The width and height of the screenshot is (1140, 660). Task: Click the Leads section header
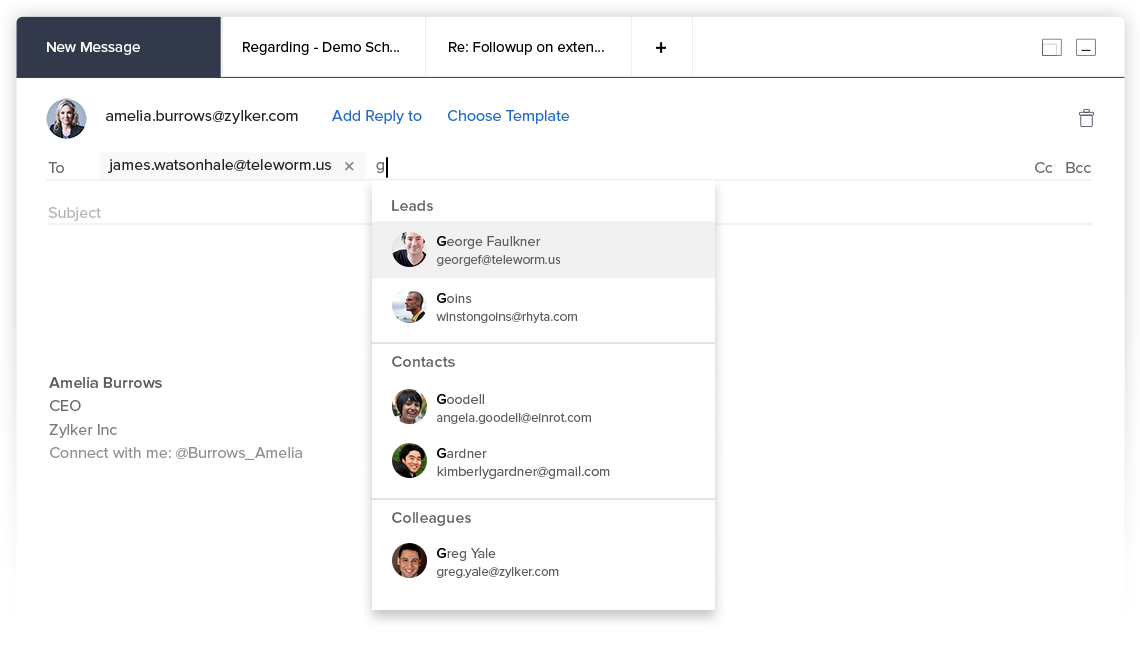[412, 206]
